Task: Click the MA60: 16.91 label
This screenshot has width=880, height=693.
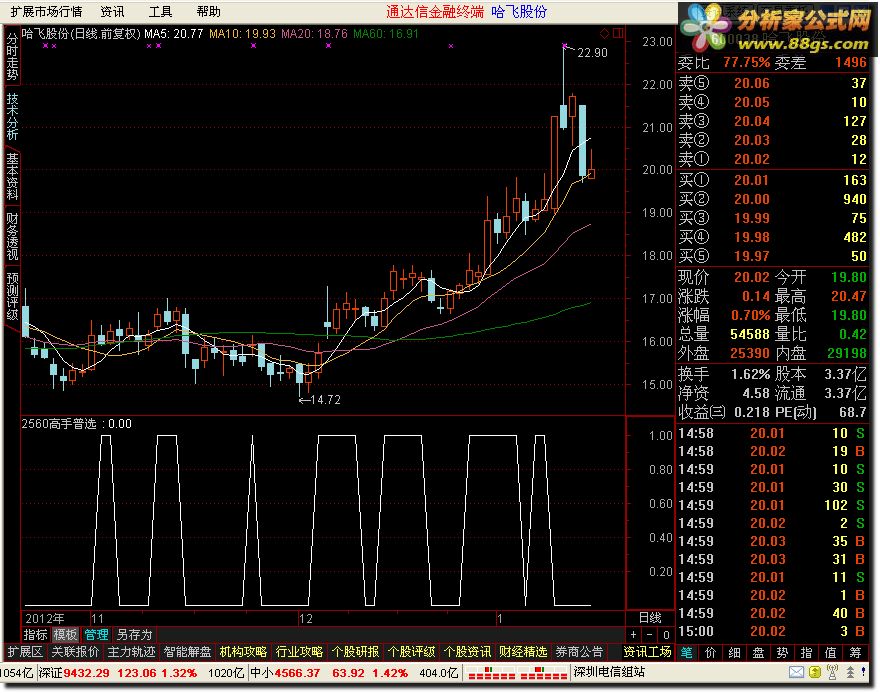Action: click(386, 34)
